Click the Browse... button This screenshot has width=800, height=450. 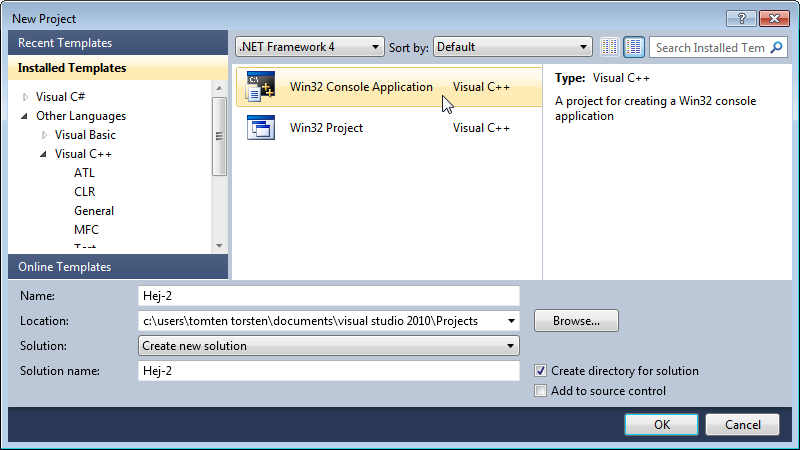click(x=577, y=321)
